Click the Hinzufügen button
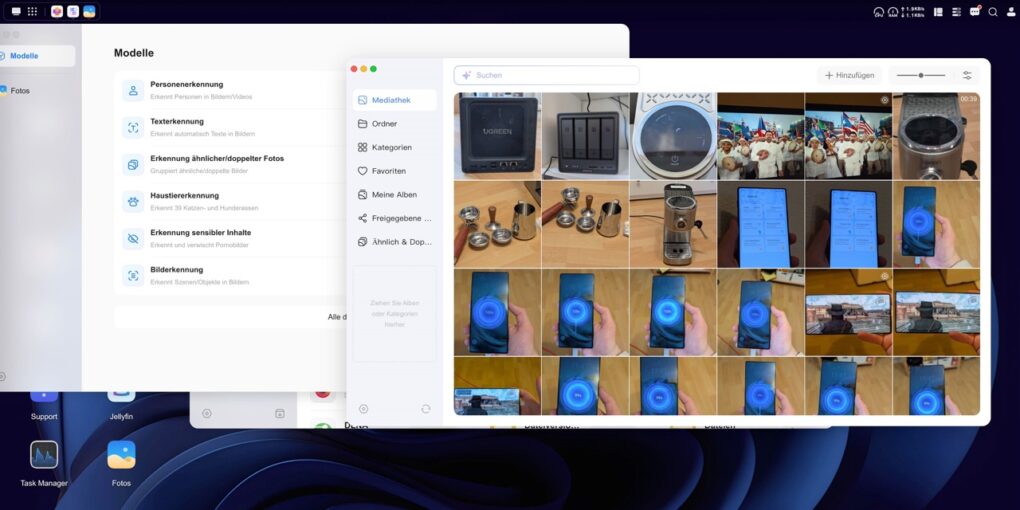 (850, 75)
